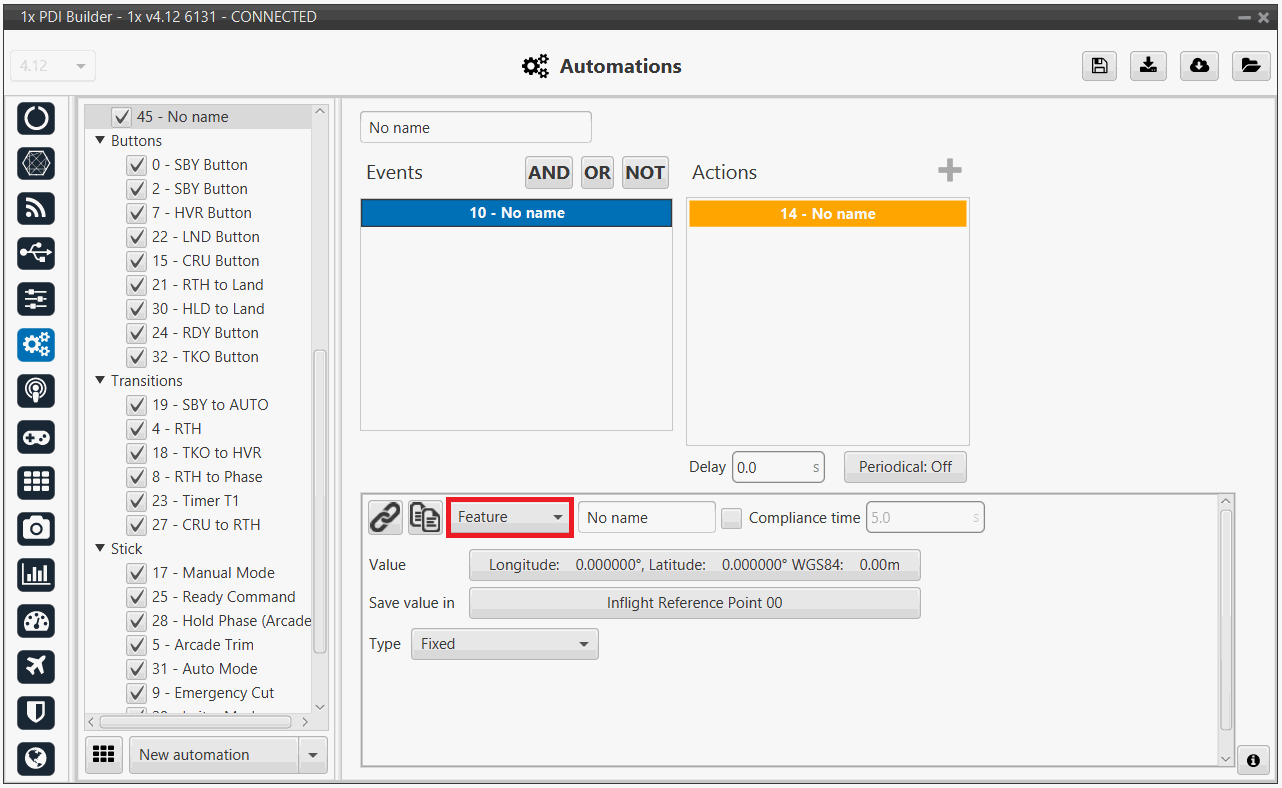Open the camera panel in sidebar
The width and height of the screenshot is (1282, 788).
(36, 528)
